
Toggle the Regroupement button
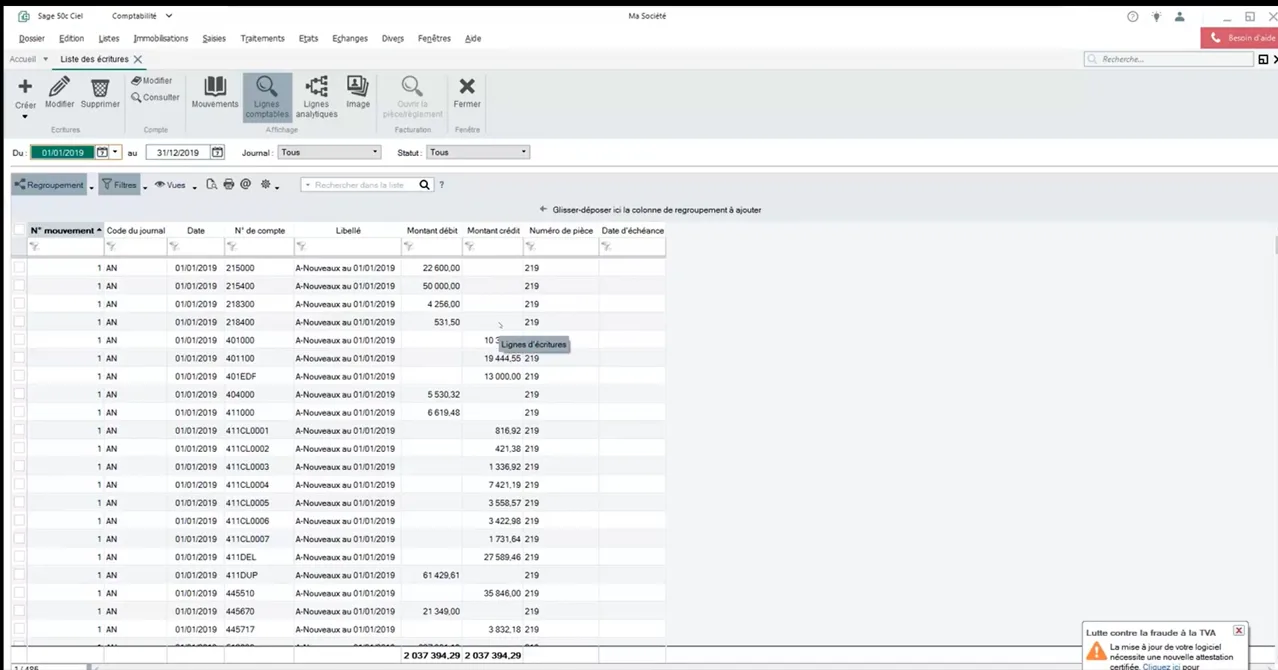[49, 185]
